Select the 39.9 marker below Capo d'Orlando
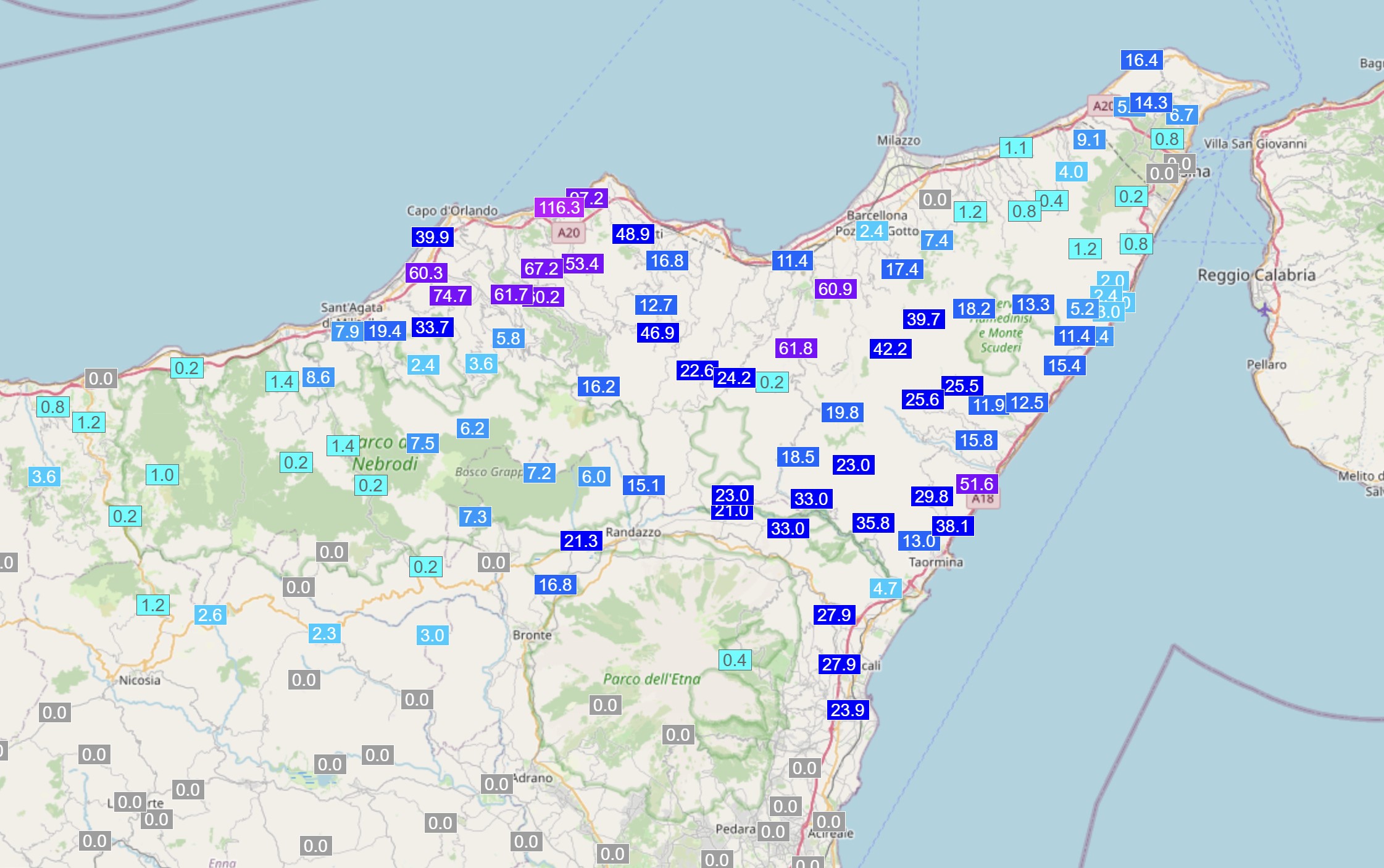Image resolution: width=1384 pixels, height=868 pixels. [x=432, y=237]
